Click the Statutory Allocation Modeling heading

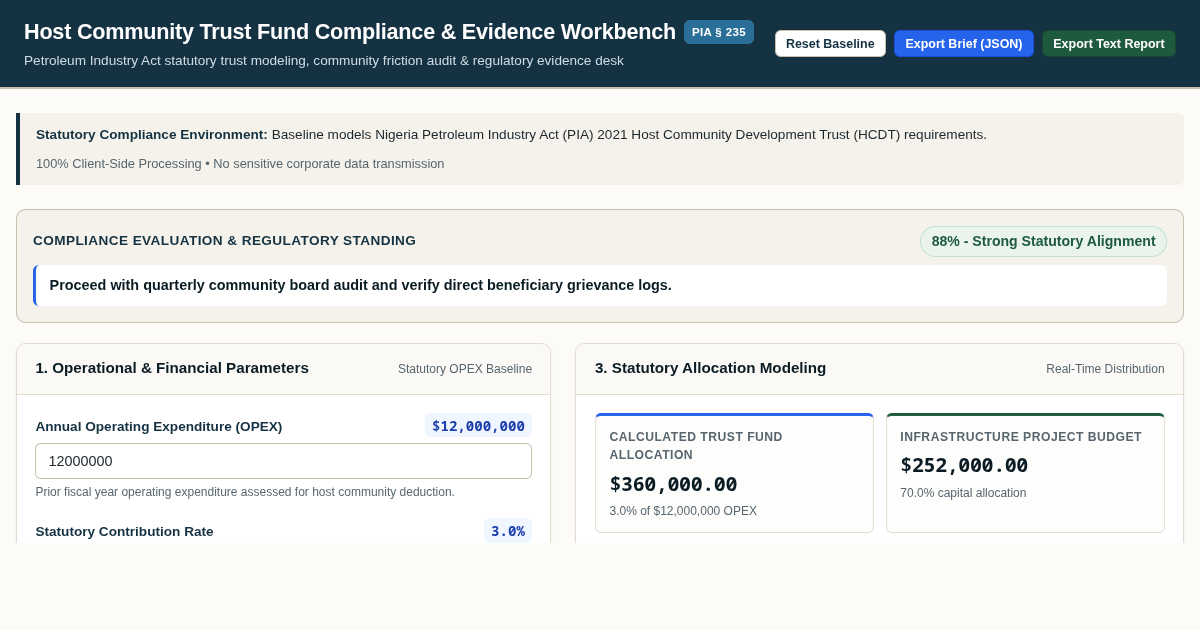(710, 368)
